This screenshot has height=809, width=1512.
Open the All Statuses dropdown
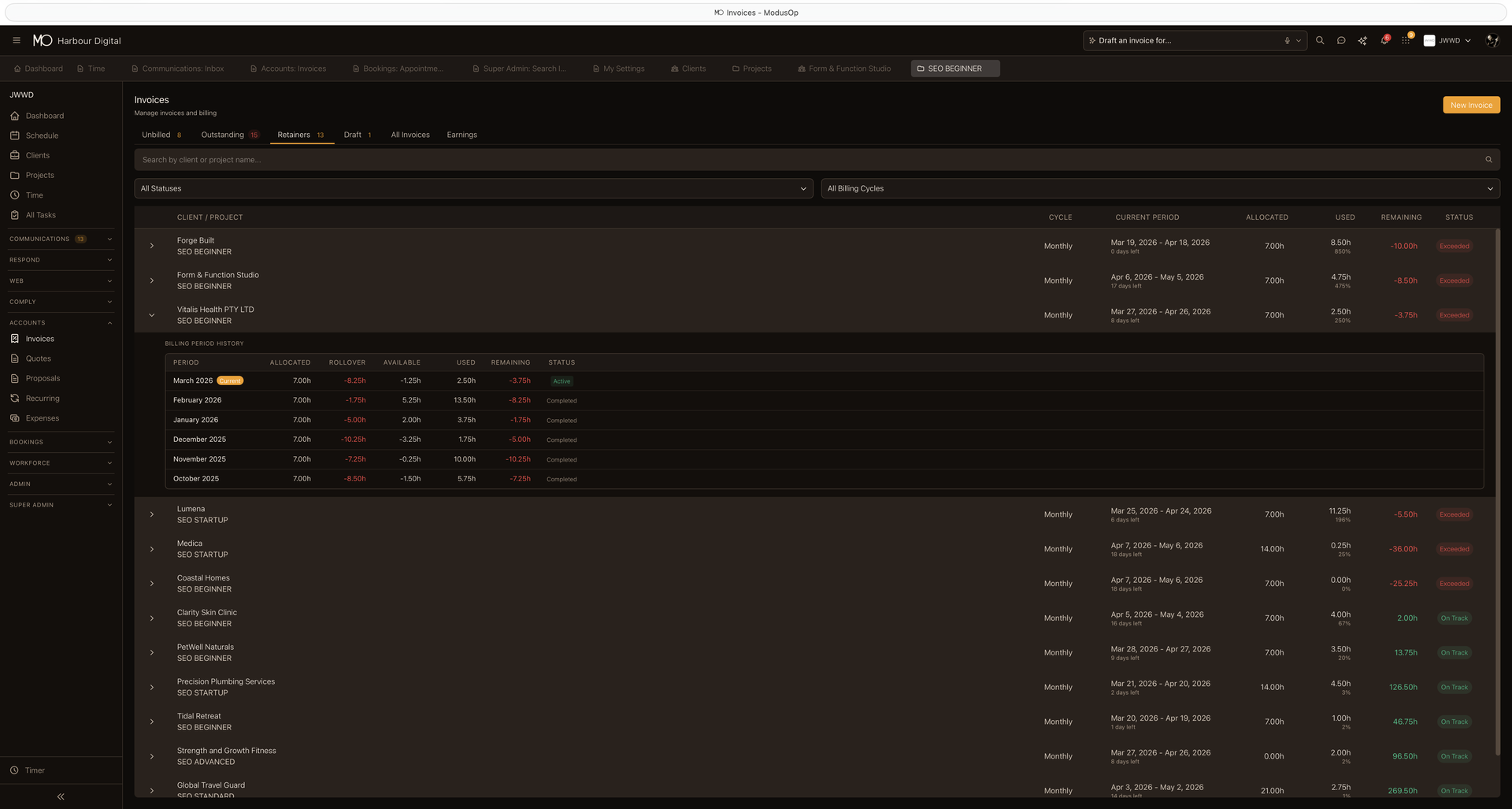(x=473, y=188)
